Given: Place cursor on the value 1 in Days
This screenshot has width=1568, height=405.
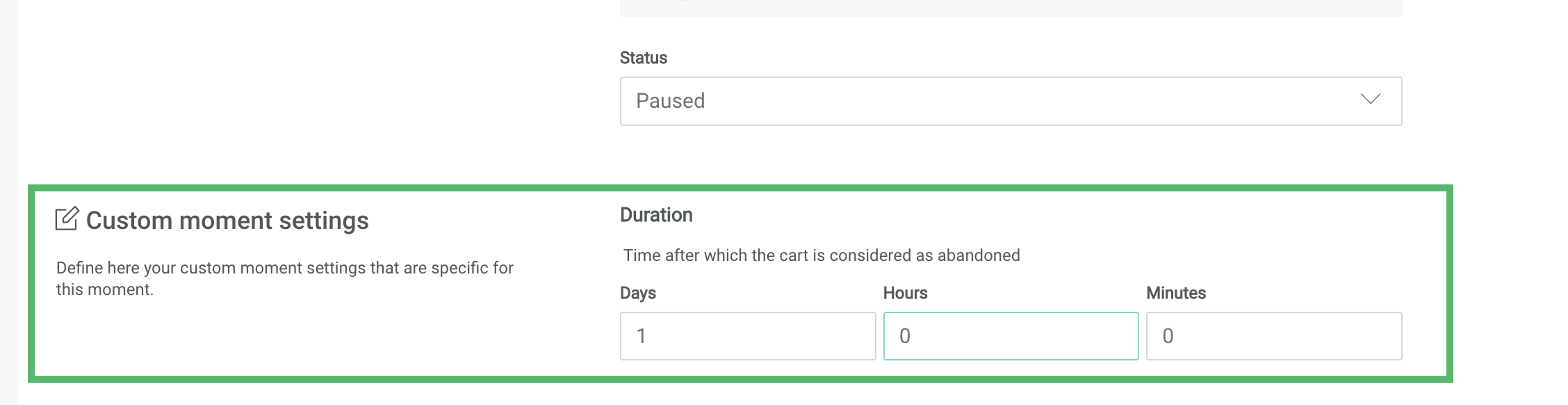Looking at the screenshot, I should (x=642, y=336).
